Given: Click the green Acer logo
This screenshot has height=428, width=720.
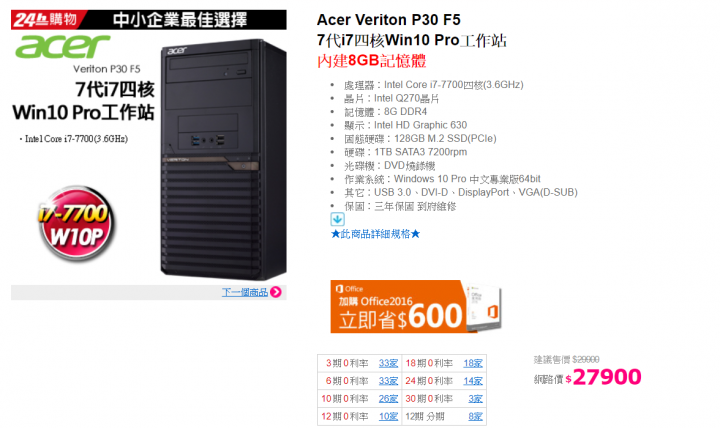Looking at the screenshot, I should pyautogui.click(x=62, y=46).
